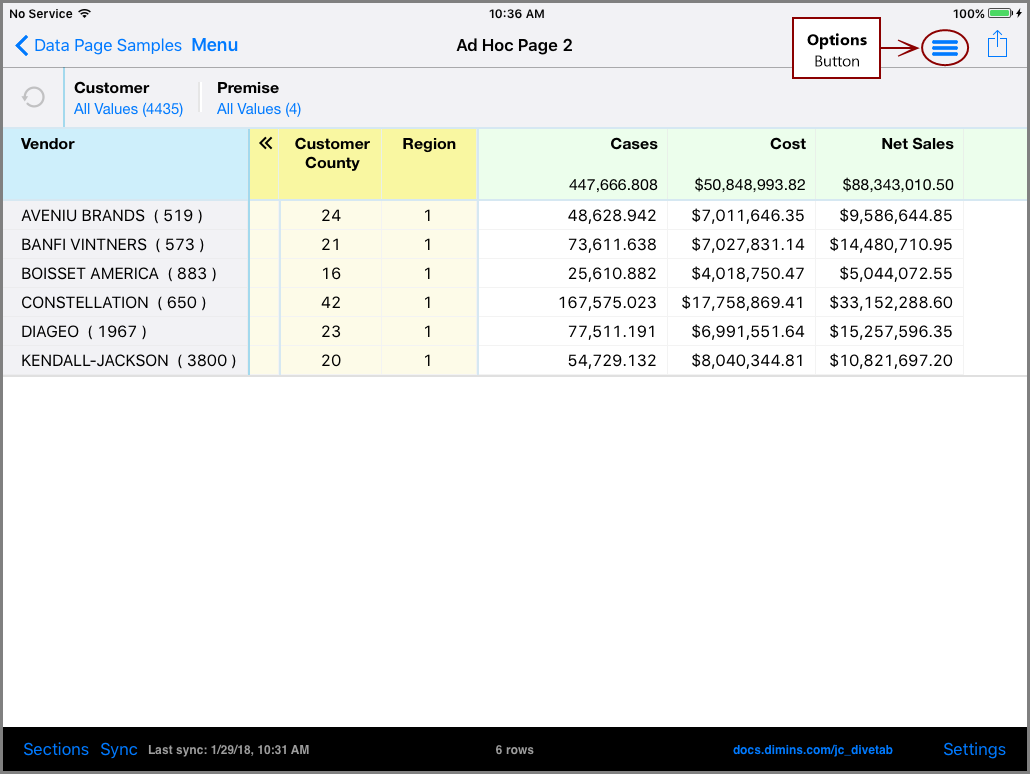Open the Options hamburger menu

click(x=944, y=46)
